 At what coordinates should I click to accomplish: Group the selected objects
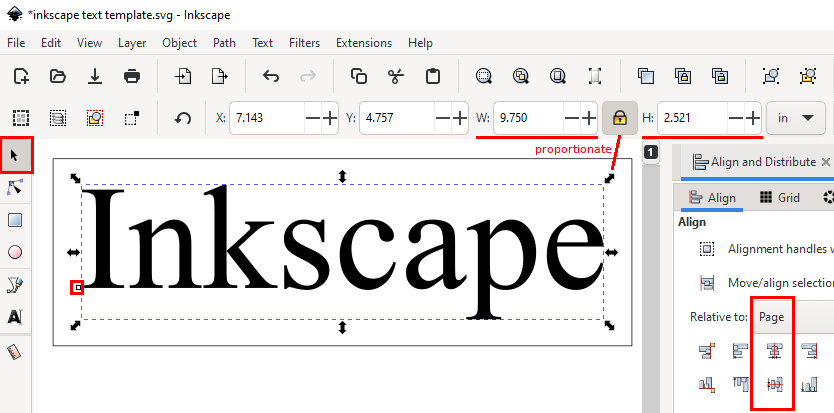tap(771, 76)
